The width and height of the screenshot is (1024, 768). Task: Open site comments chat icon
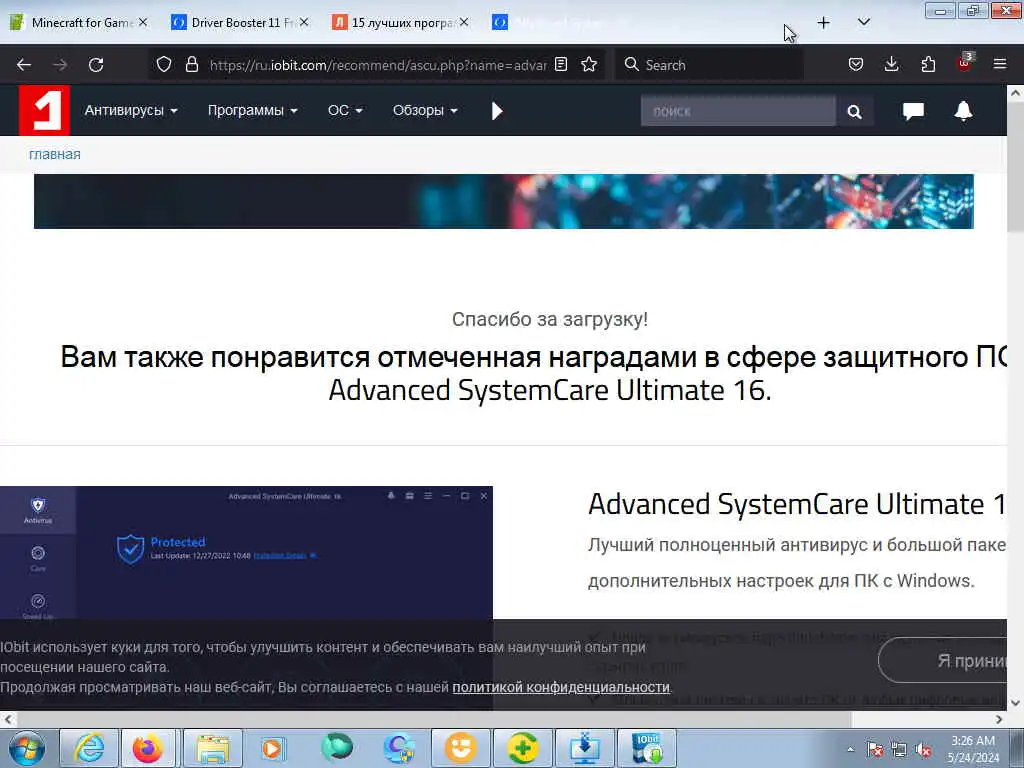click(x=913, y=111)
